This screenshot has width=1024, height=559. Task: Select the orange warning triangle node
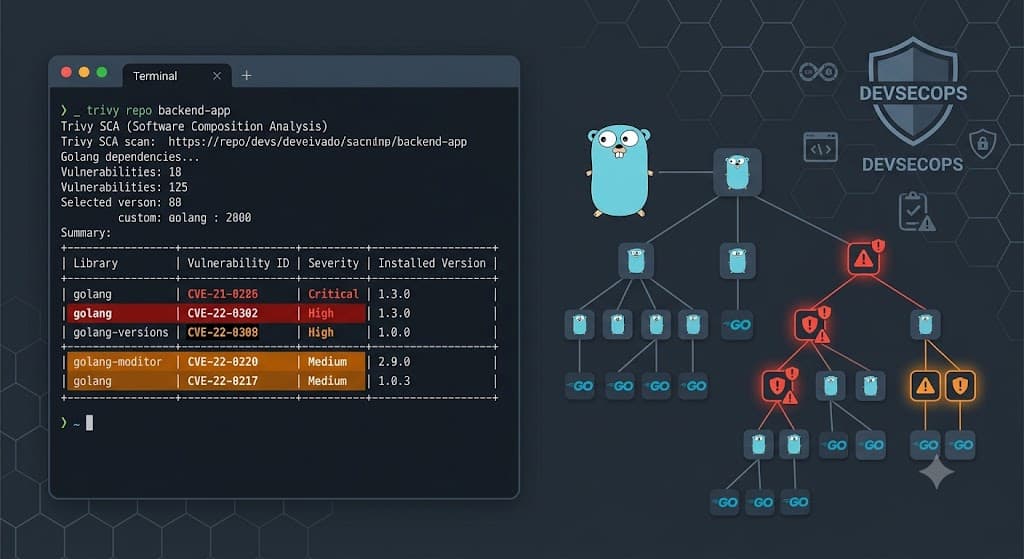925,386
